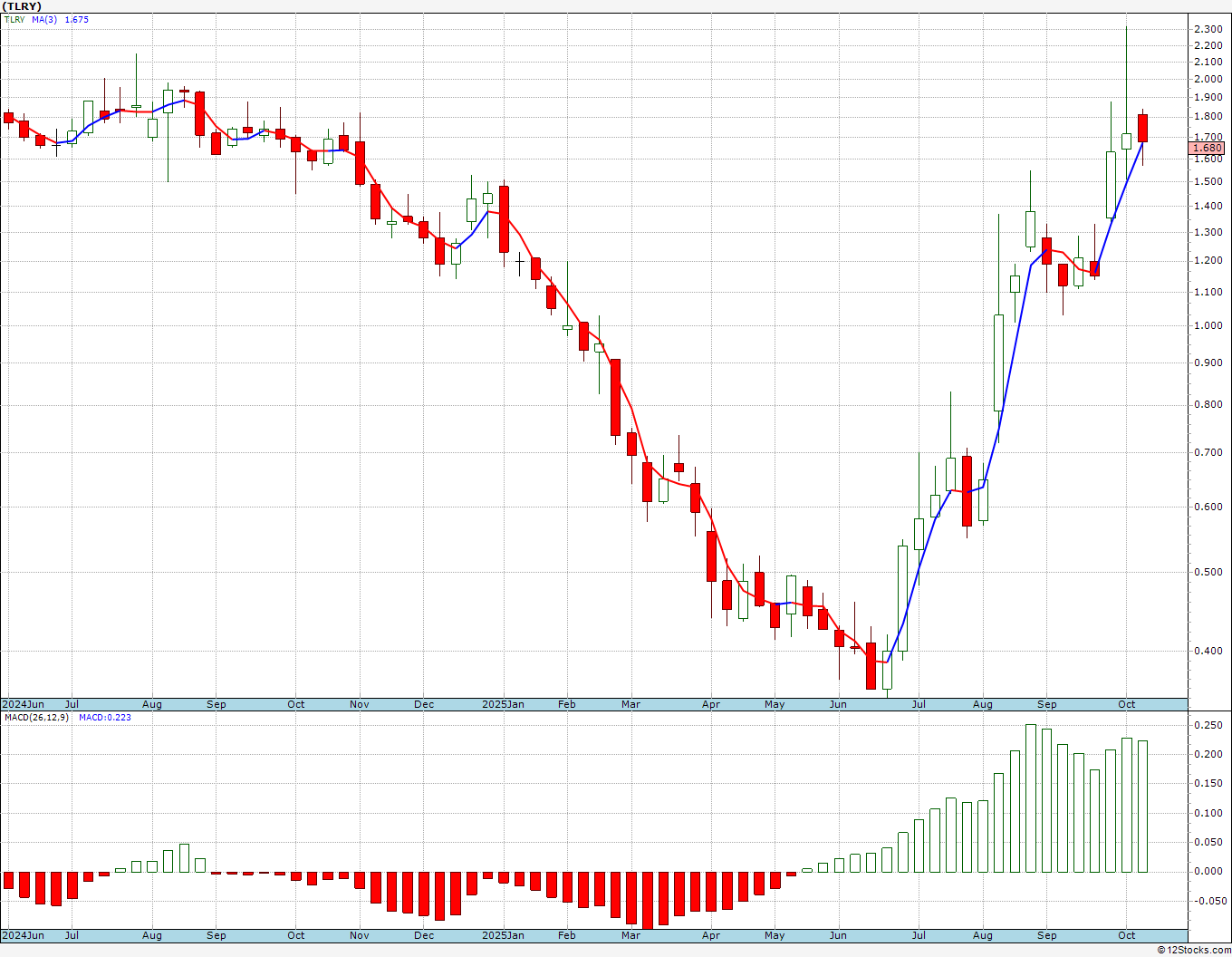1232x957 pixels.
Task: Click the latest red October candlestick
Action: click(x=1142, y=128)
